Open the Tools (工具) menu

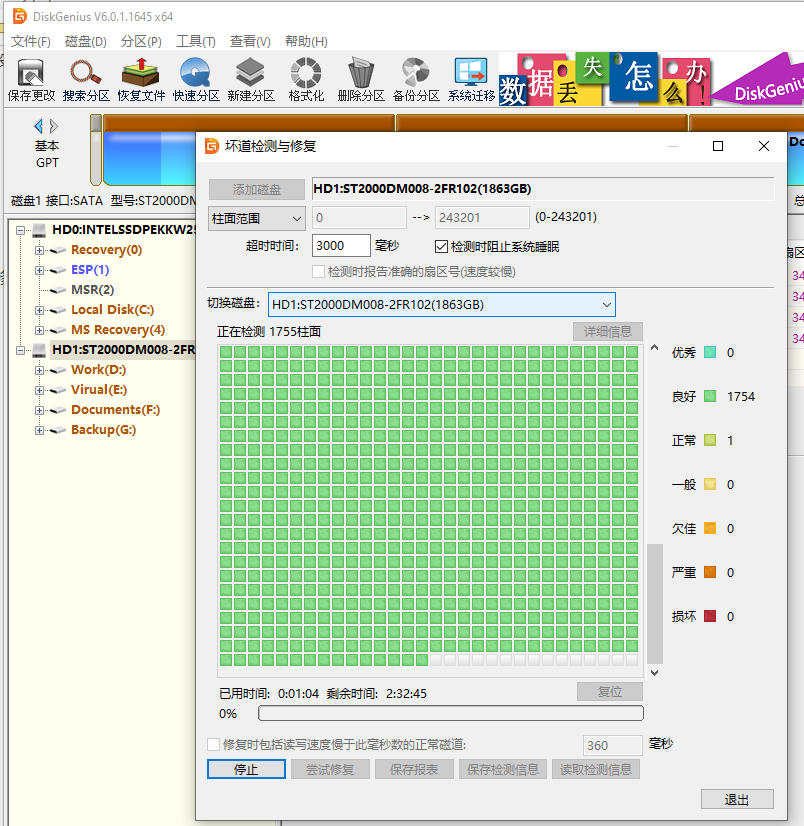195,42
